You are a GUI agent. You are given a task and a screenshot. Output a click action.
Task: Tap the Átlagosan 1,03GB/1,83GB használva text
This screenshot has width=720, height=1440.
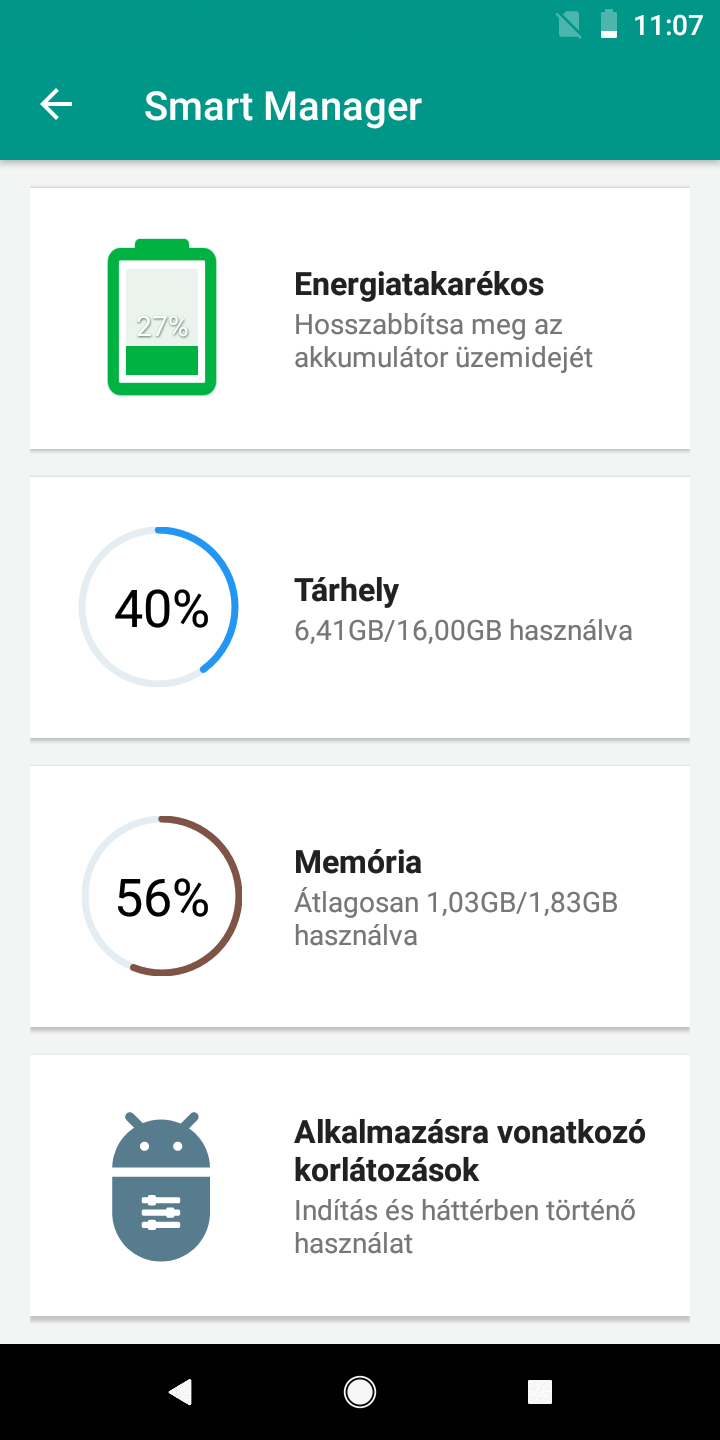coord(456,919)
